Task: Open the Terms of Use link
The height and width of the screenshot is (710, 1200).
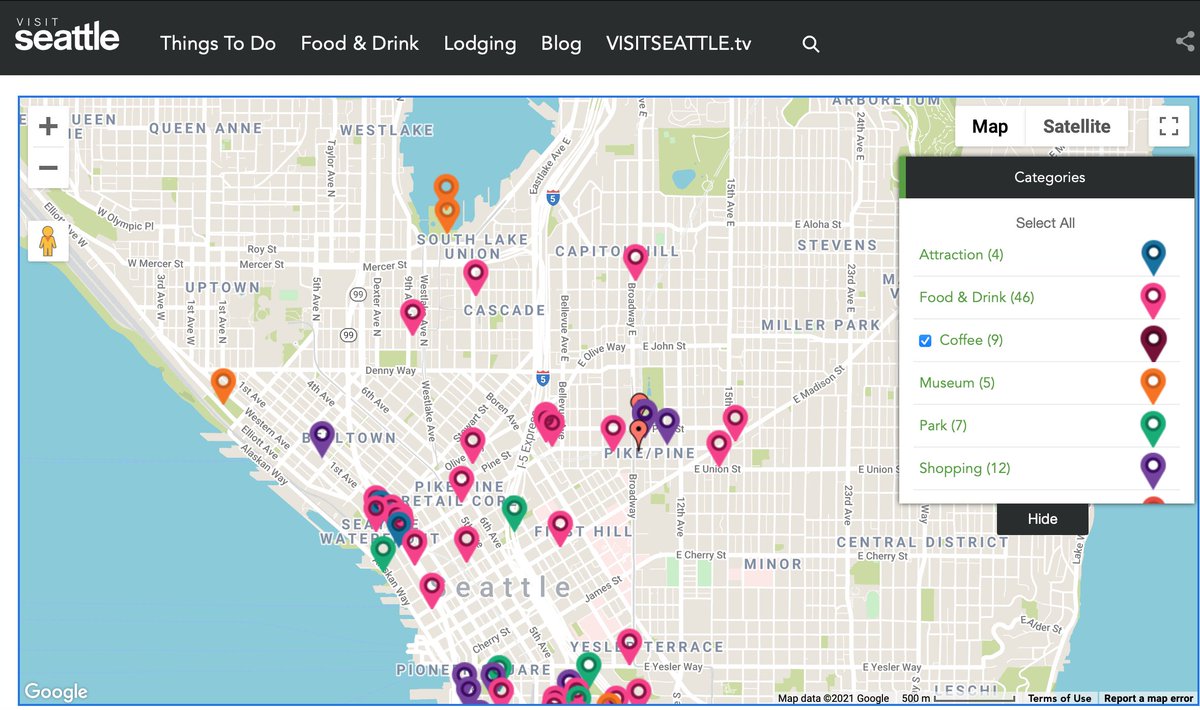Action: 1060,698
